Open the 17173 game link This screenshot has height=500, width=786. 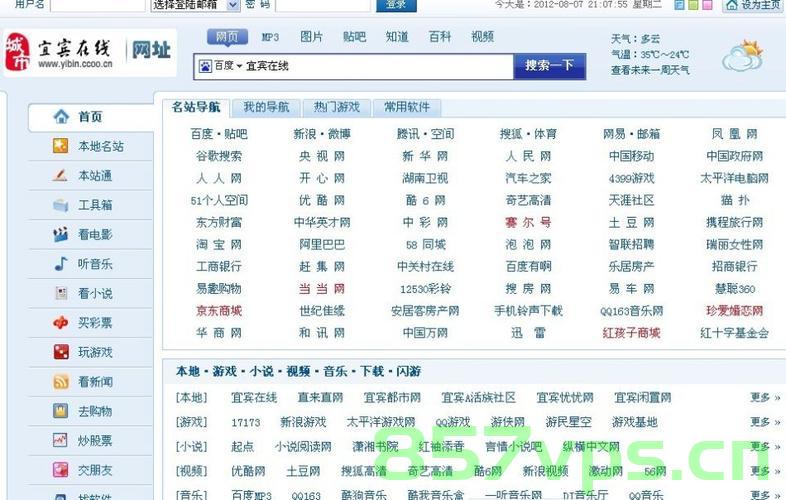[246, 423]
